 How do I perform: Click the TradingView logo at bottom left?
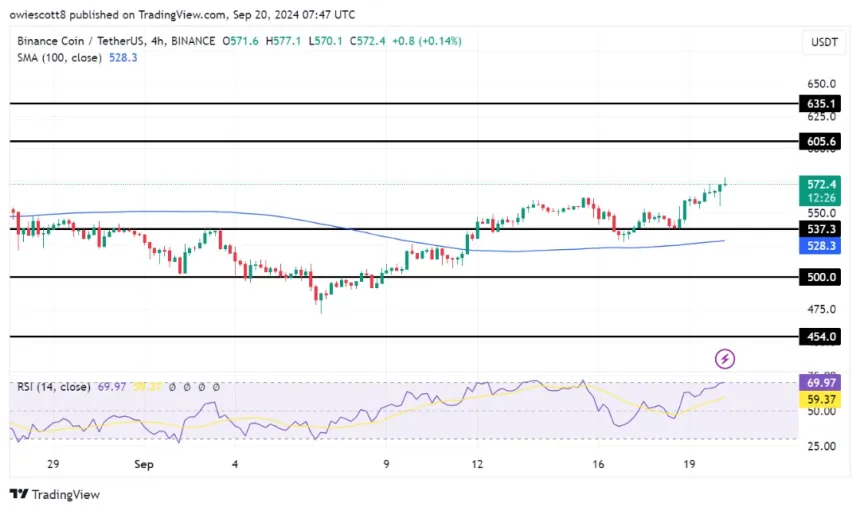point(55,494)
